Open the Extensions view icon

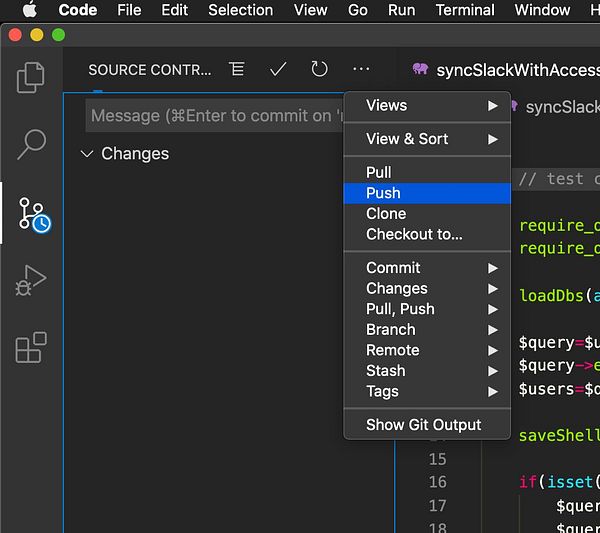31,347
